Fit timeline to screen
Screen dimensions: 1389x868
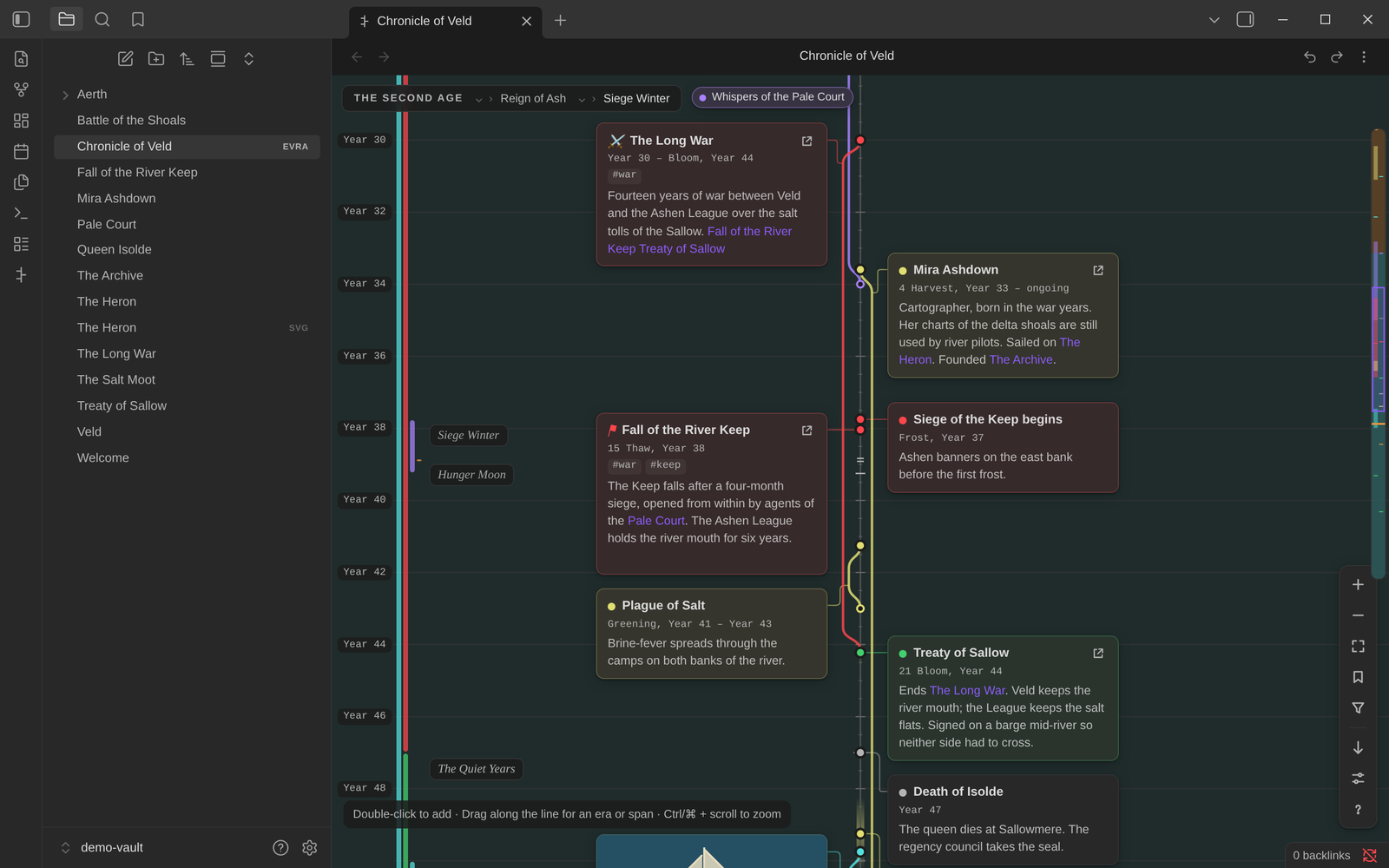(x=1358, y=646)
